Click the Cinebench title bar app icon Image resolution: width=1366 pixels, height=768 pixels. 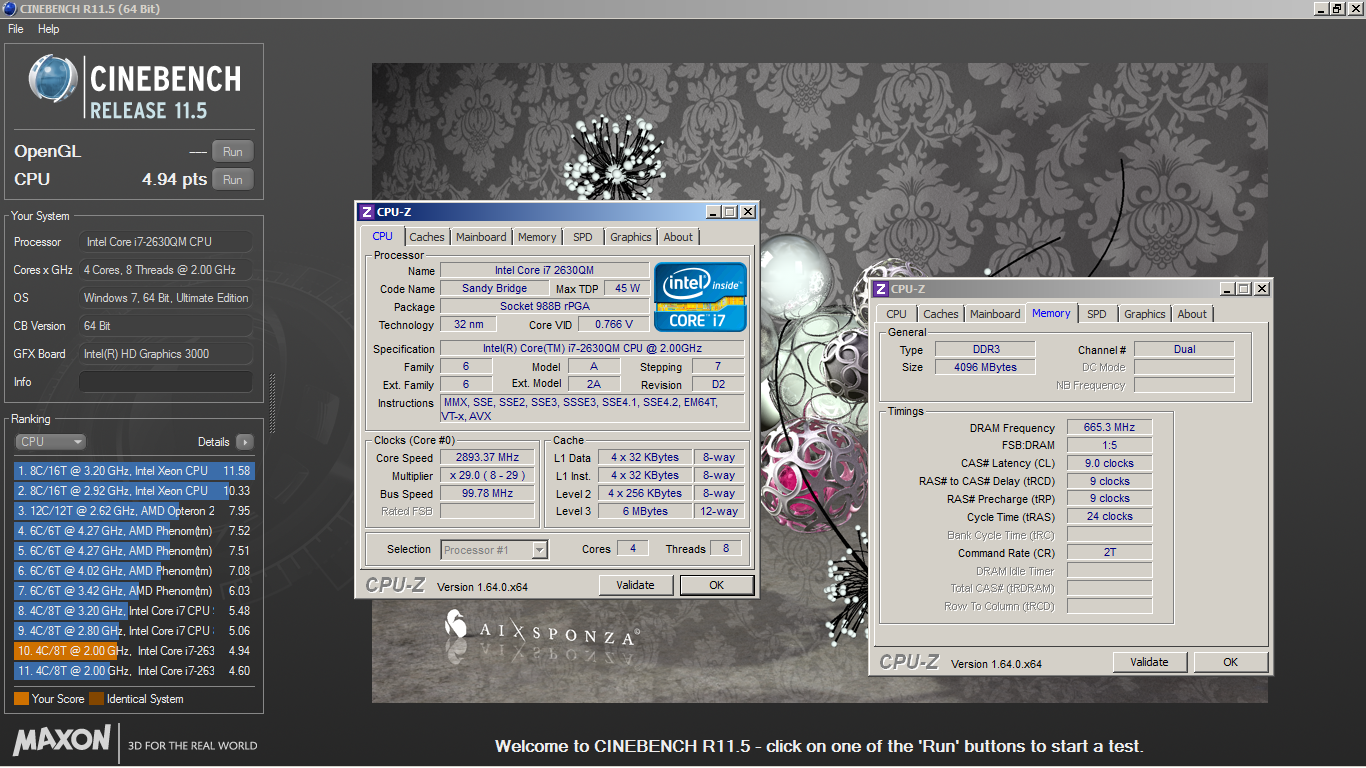9,9
